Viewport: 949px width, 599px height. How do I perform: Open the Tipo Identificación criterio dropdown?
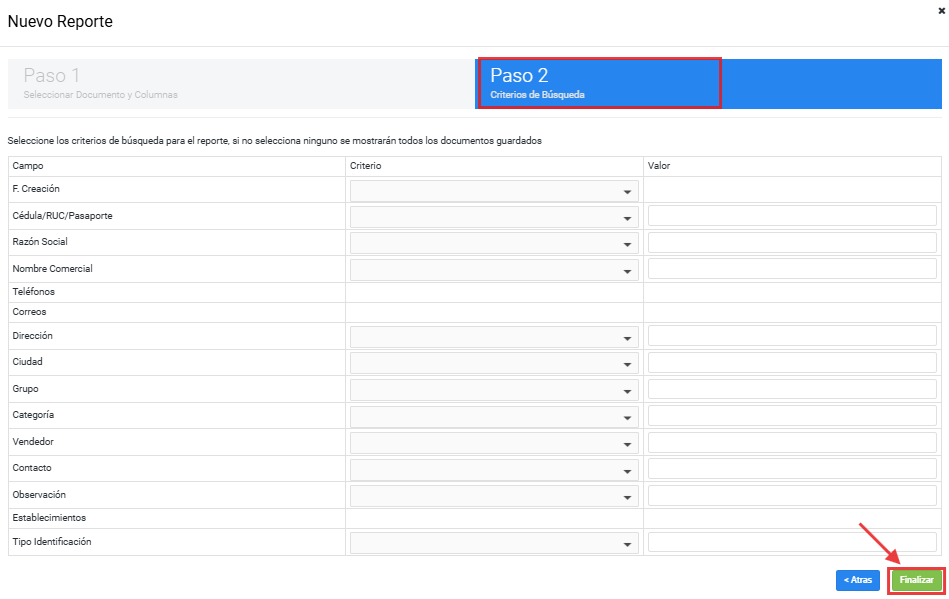[494, 543]
